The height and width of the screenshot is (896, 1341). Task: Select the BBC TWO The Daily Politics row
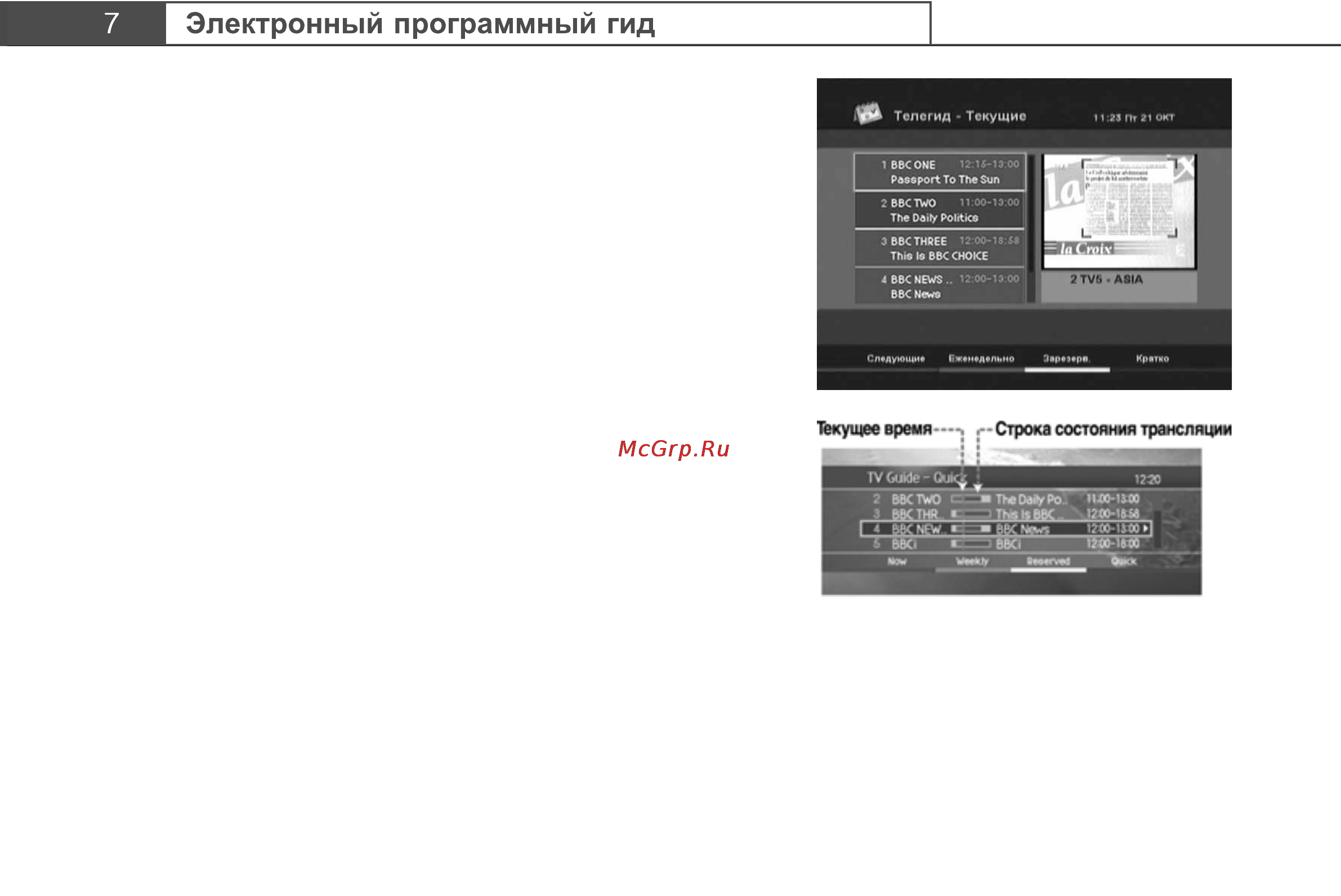click(x=940, y=210)
